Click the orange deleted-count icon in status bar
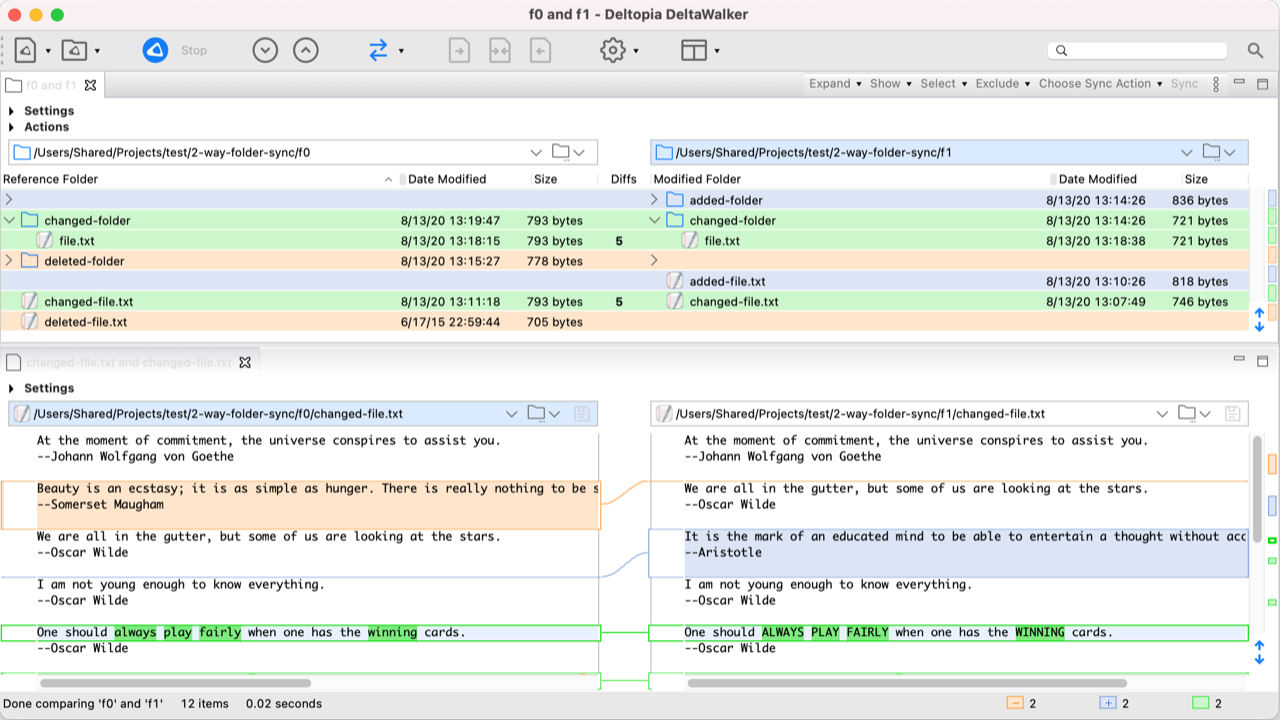This screenshot has height=720, width=1280. (1015, 704)
